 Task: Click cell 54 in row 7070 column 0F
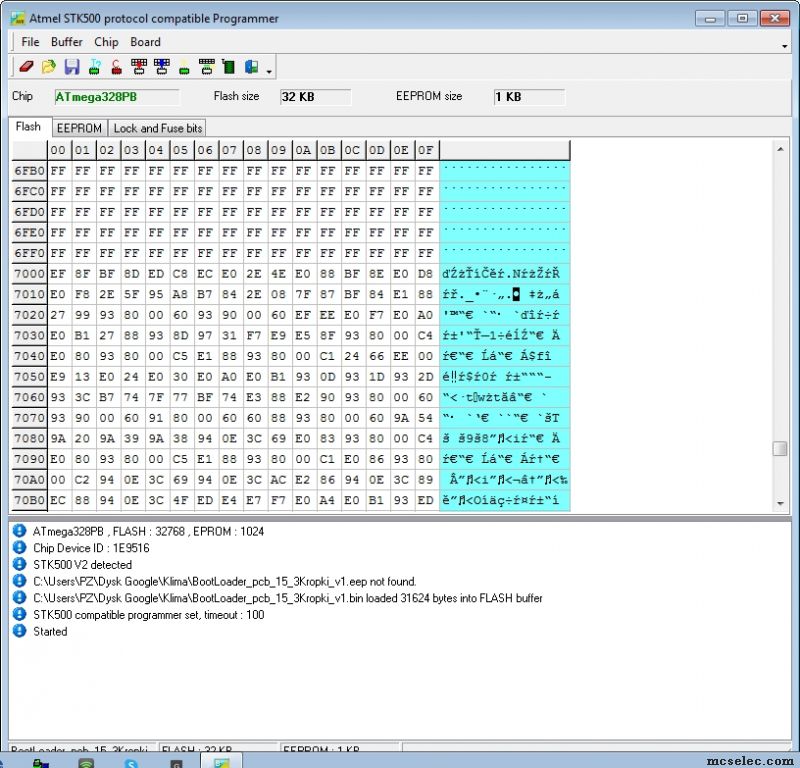426,418
